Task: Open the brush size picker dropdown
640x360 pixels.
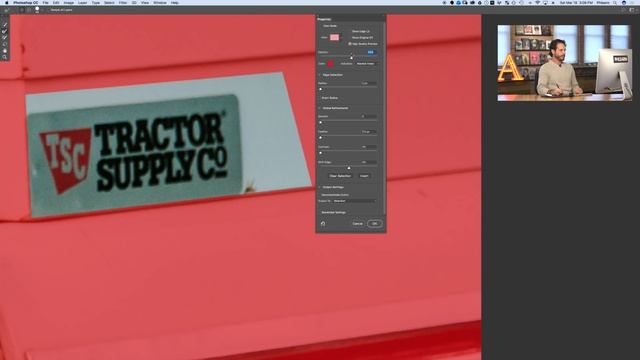Action: (42, 10)
